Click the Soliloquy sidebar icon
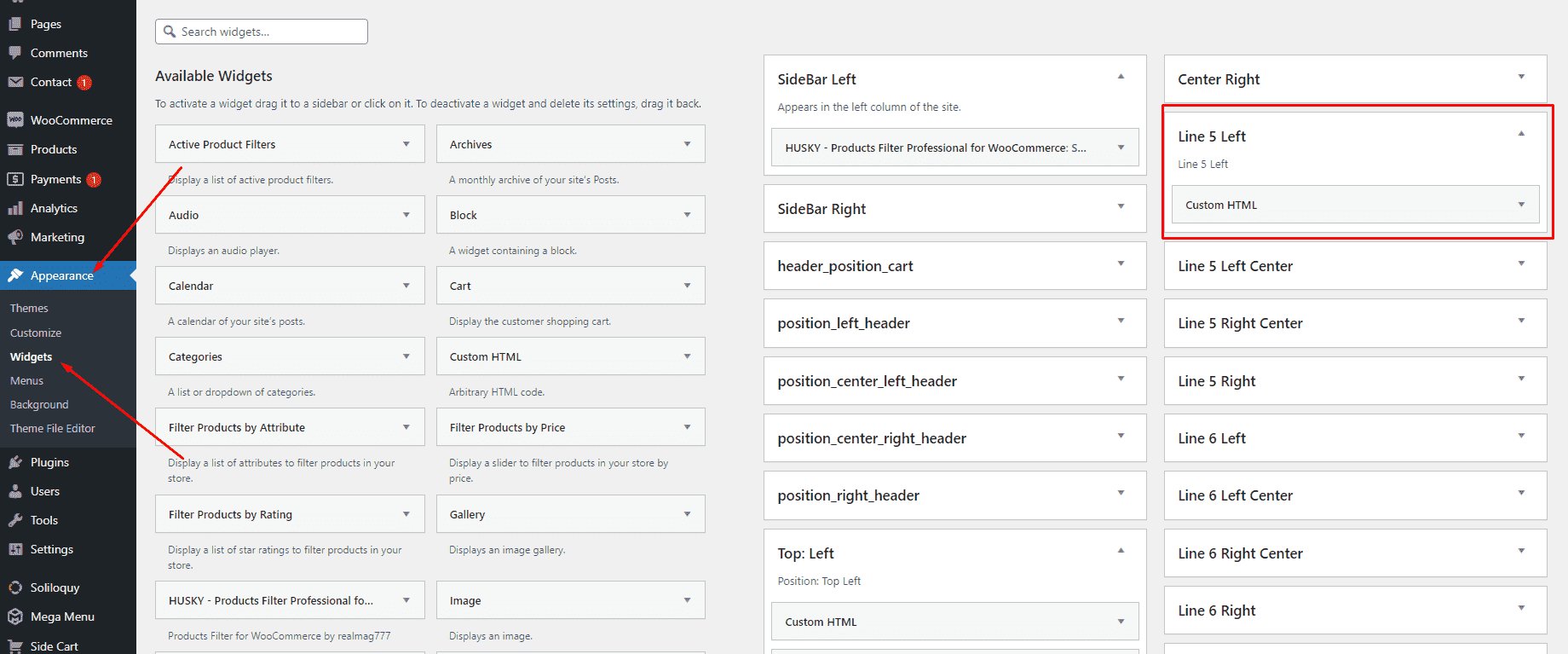The image size is (1568, 654). pyautogui.click(x=15, y=587)
